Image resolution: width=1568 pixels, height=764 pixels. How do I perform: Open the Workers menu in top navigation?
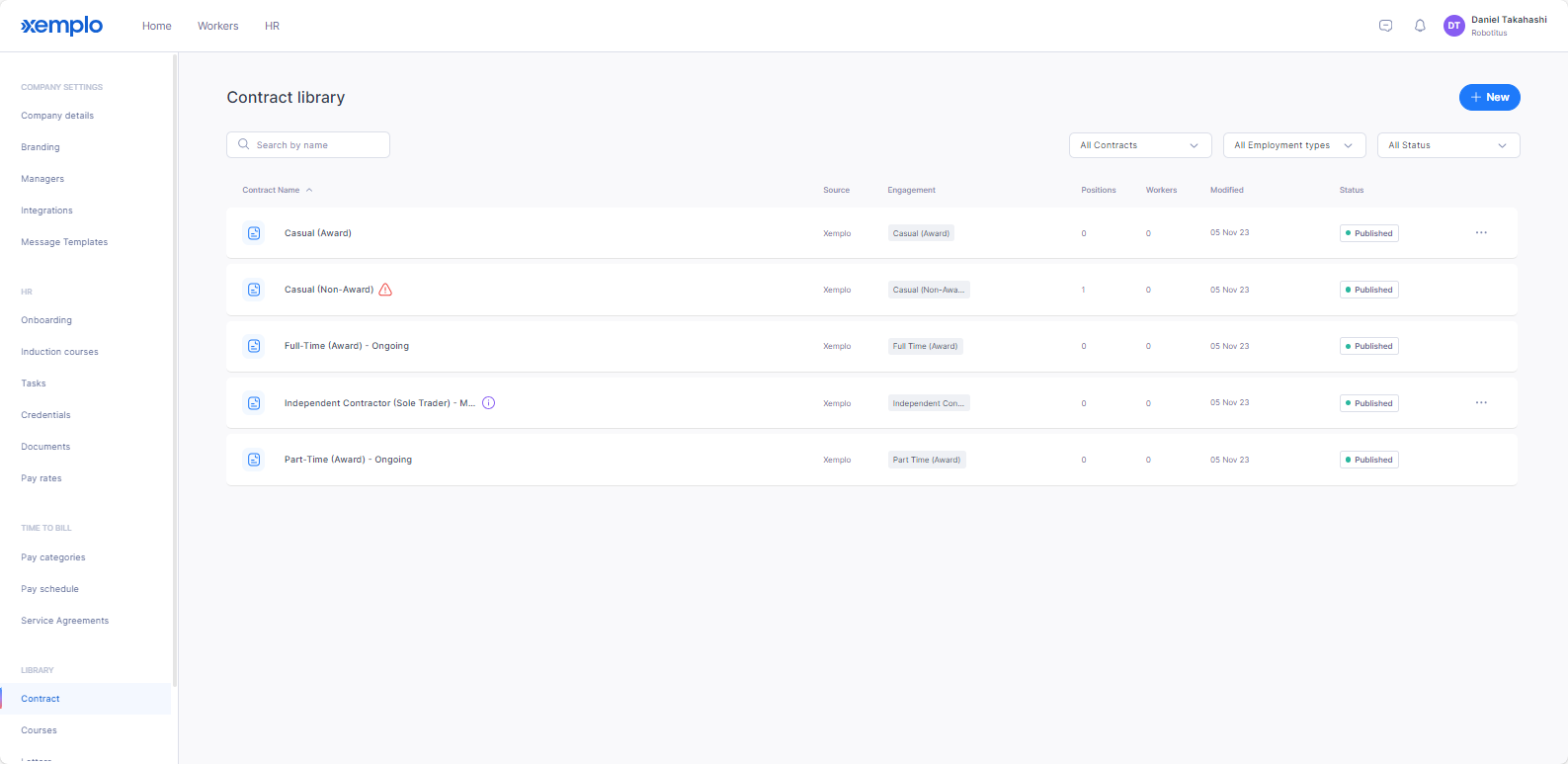pyautogui.click(x=217, y=26)
